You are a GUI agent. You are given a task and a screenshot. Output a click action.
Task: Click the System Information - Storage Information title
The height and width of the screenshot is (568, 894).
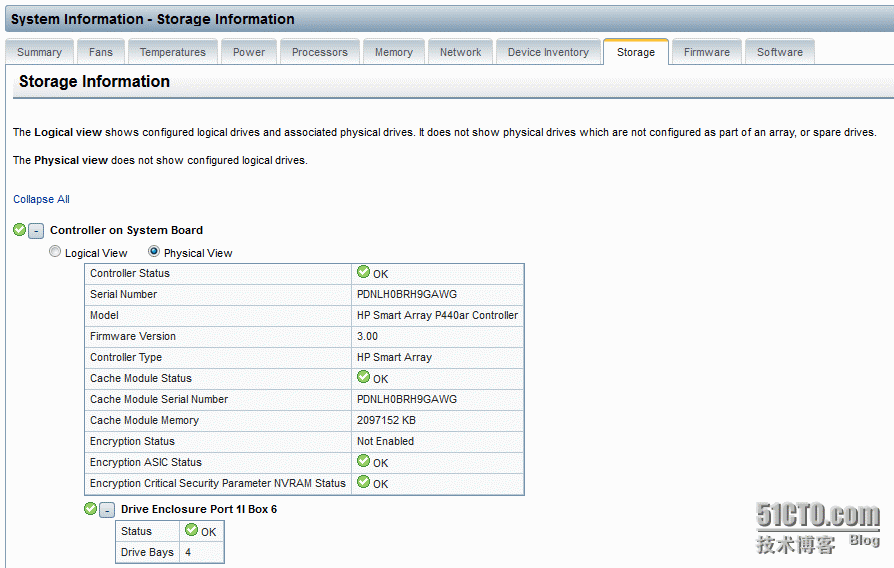click(153, 19)
